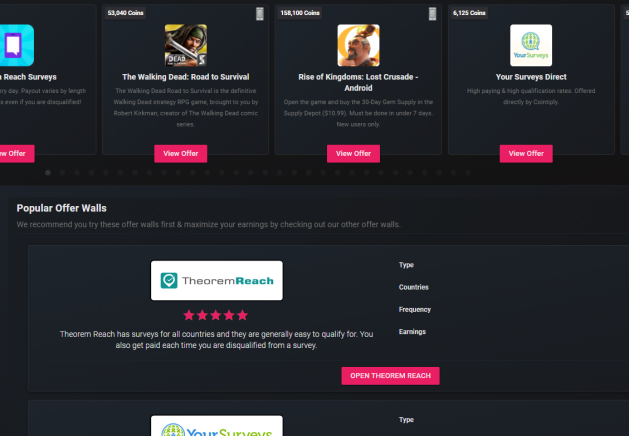
Task: Click the Your Surveys Direct globe icon
Action: point(531,45)
